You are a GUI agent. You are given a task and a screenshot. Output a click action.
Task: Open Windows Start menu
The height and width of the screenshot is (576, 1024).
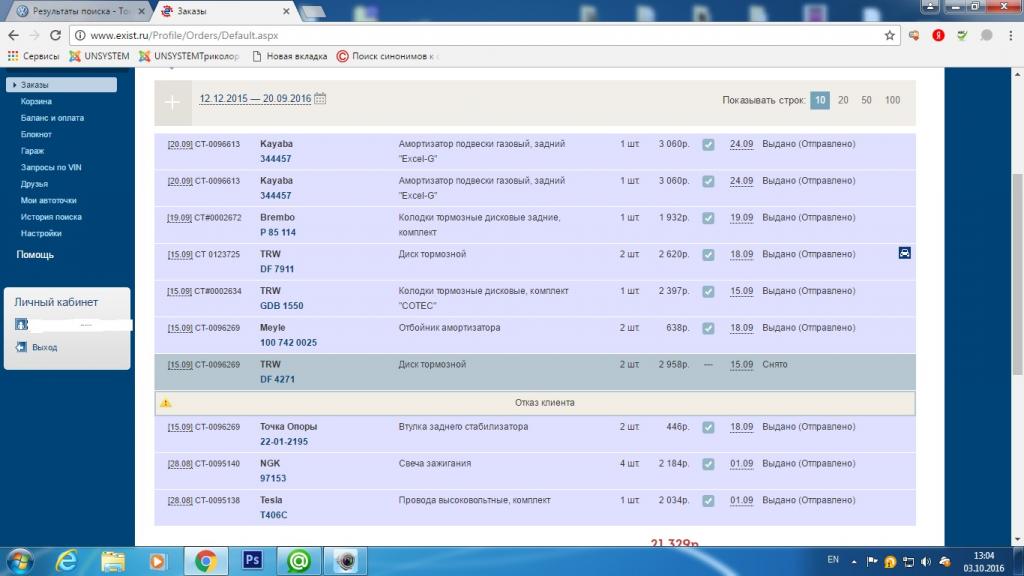pos(20,561)
